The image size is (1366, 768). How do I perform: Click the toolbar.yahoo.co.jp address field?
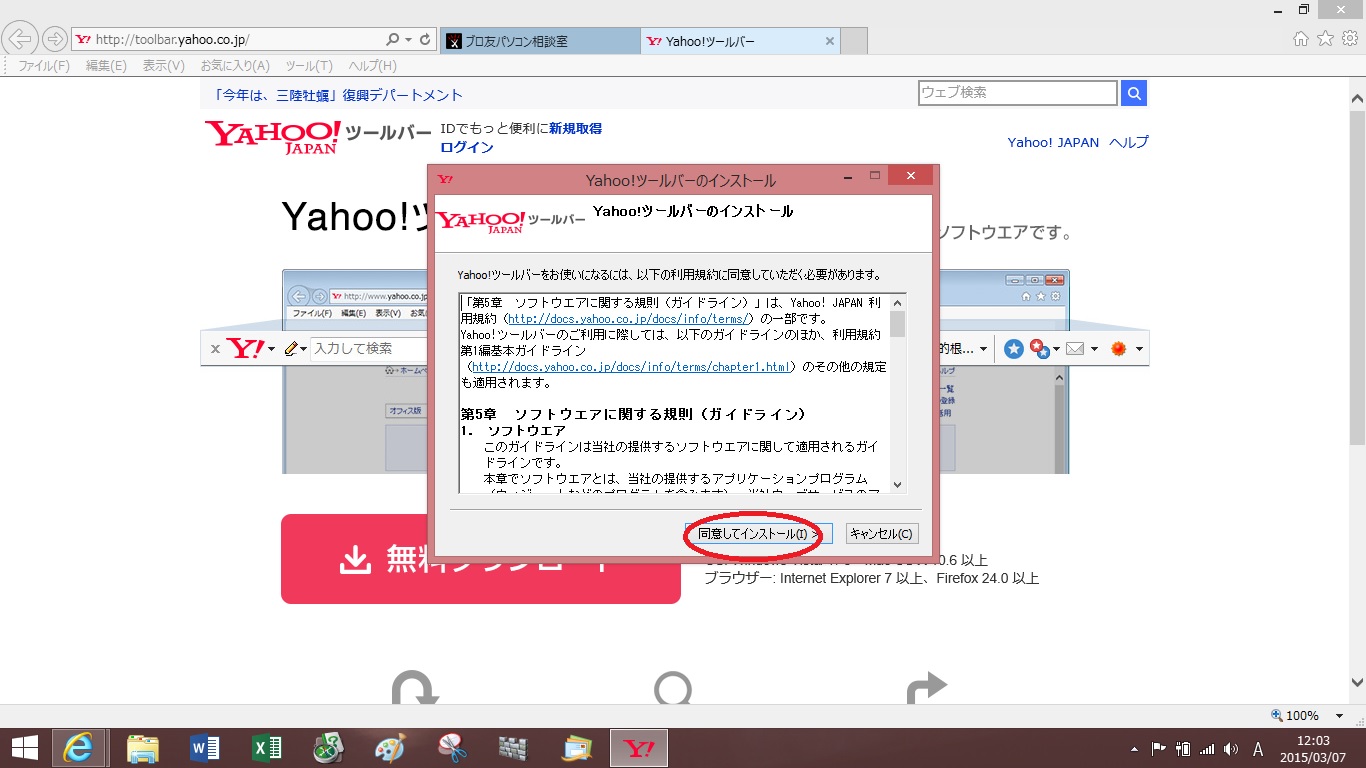coord(230,40)
